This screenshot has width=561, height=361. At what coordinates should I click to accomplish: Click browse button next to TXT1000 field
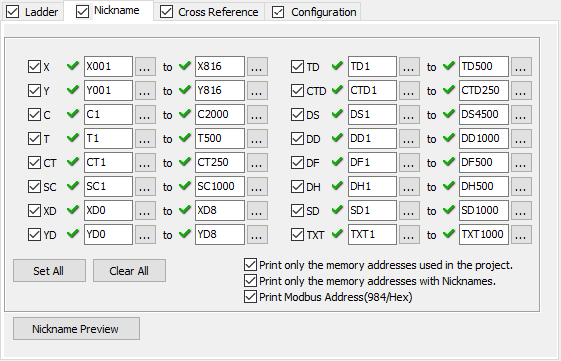tap(521, 235)
